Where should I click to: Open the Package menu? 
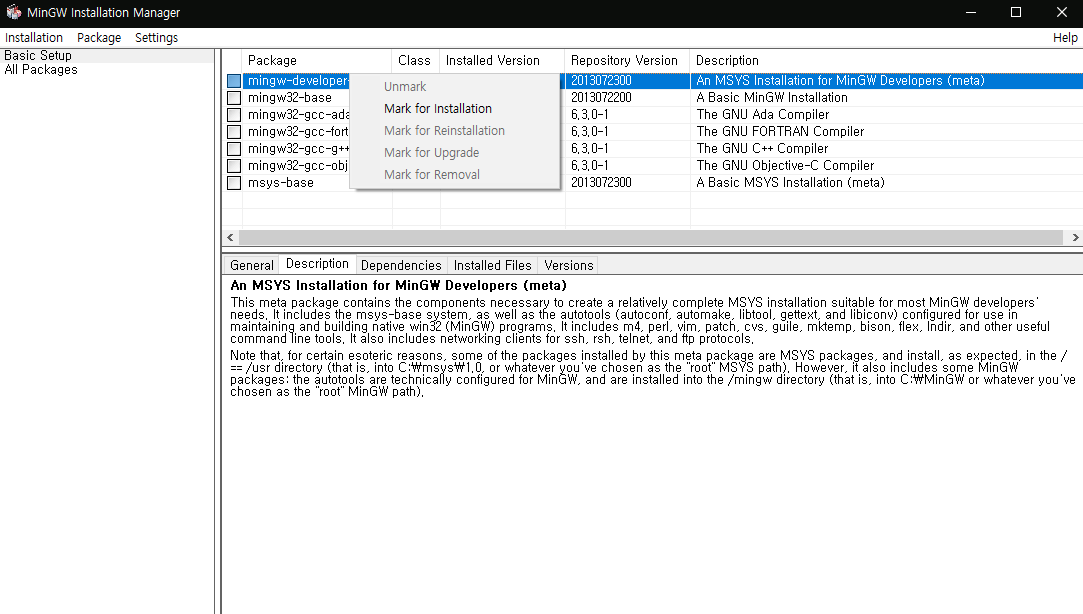pyautogui.click(x=99, y=38)
